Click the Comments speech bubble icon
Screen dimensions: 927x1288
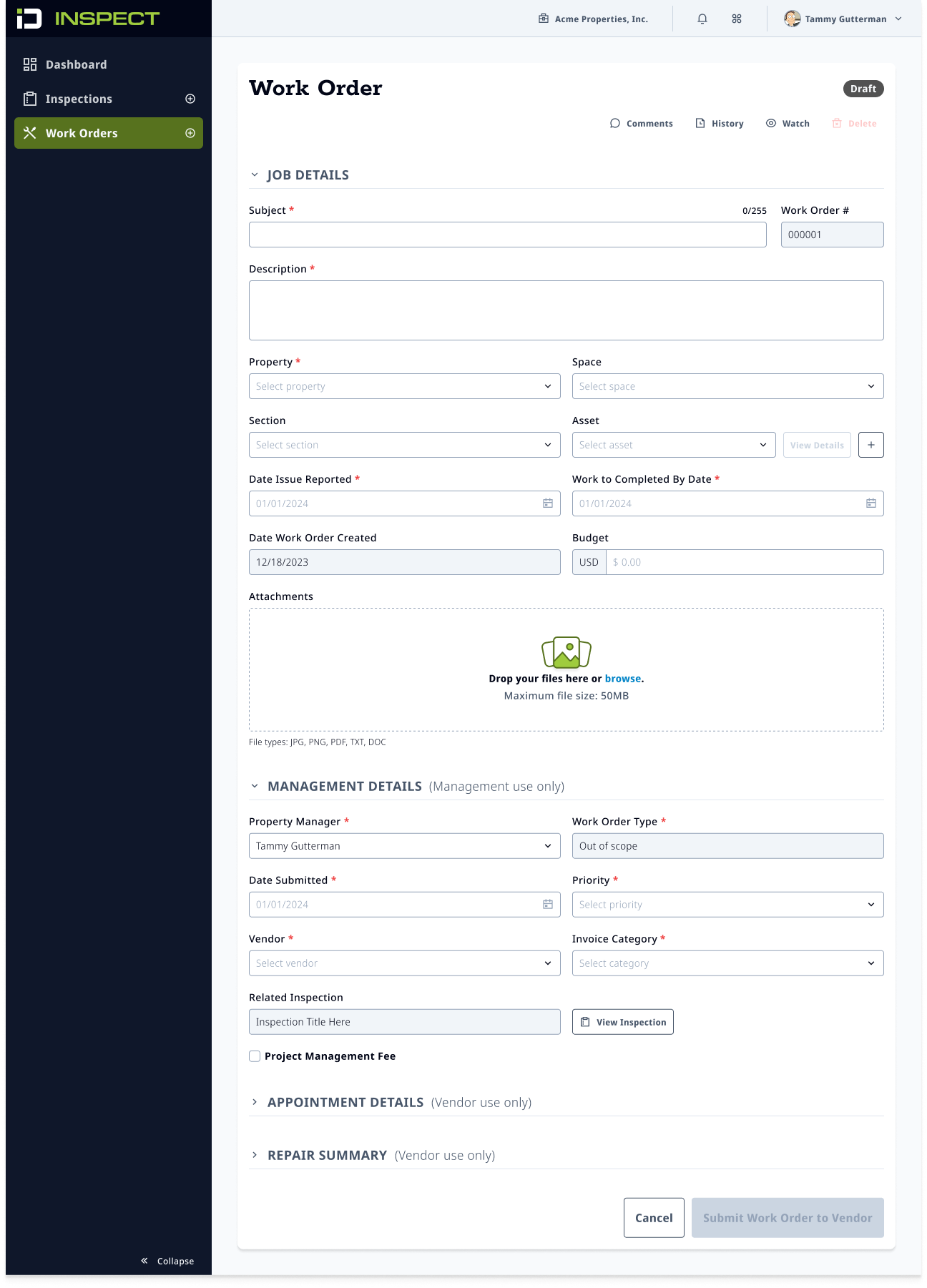pos(615,123)
